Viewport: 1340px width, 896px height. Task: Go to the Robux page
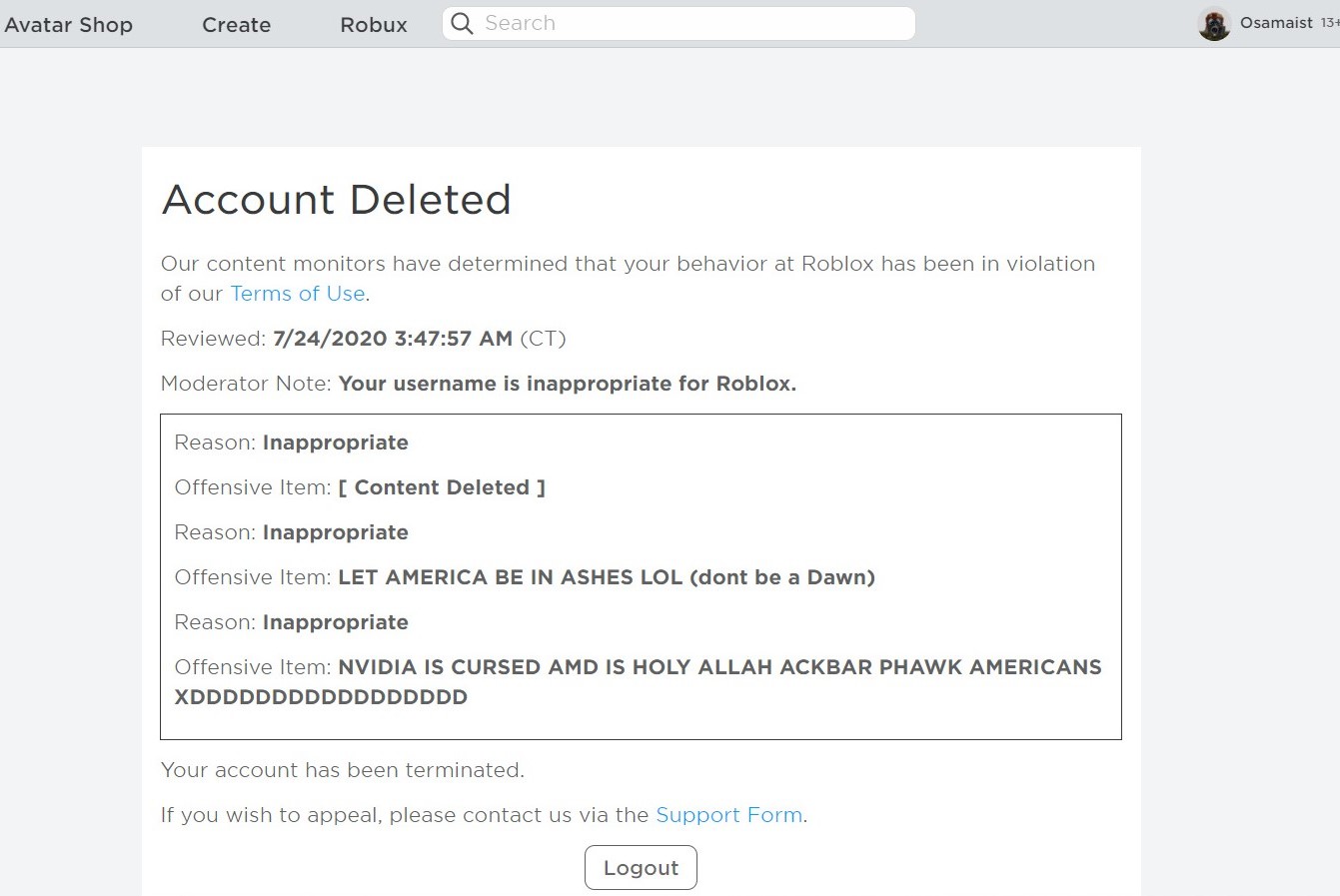tap(374, 25)
